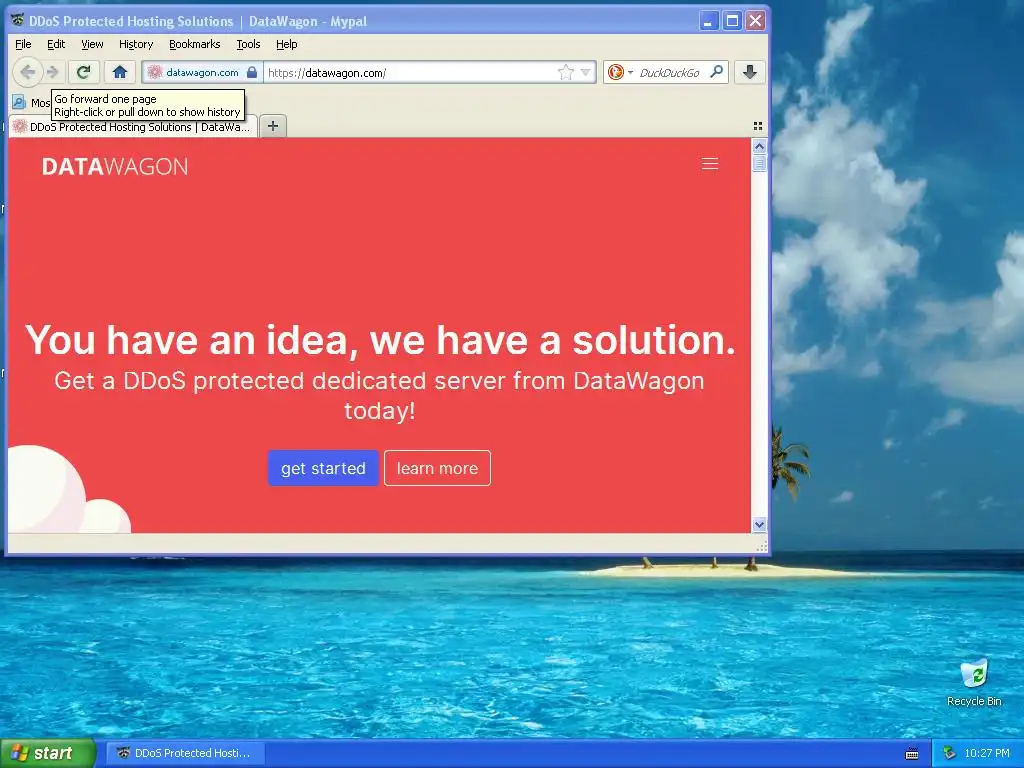Click the vertical scrollbar thumb
Viewport: 1024px width, 768px height.
(x=759, y=163)
